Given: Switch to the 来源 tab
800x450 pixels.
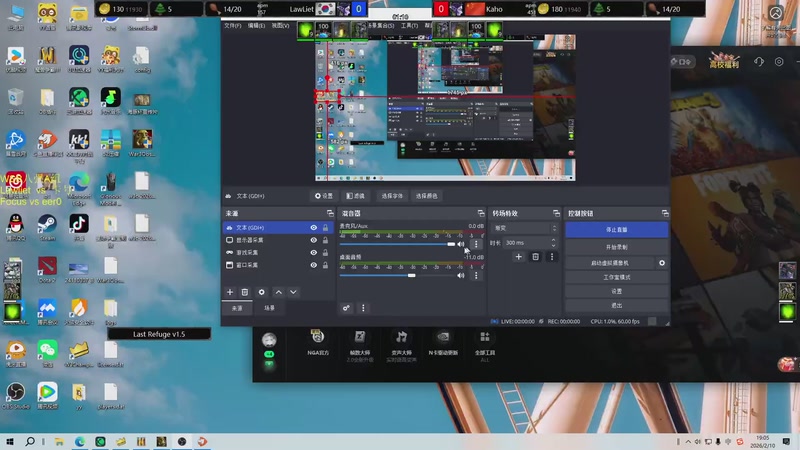Looking at the screenshot, I should click(237, 308).
